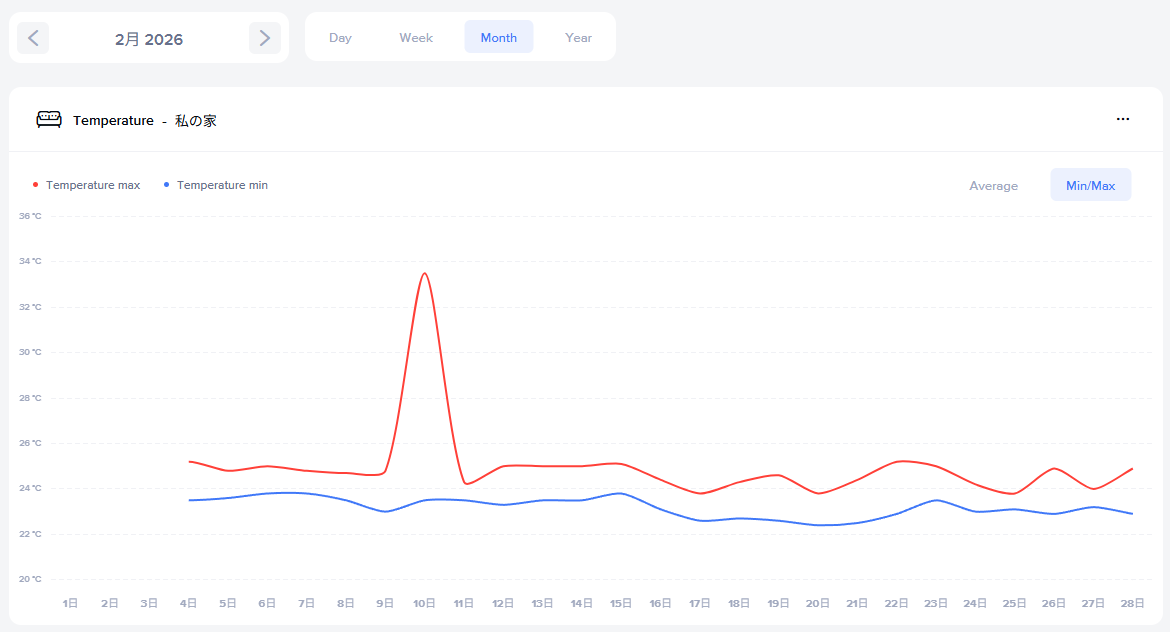Advance to next month with right arrow
Screen dimensions: 1170x632
pos(264,38)
